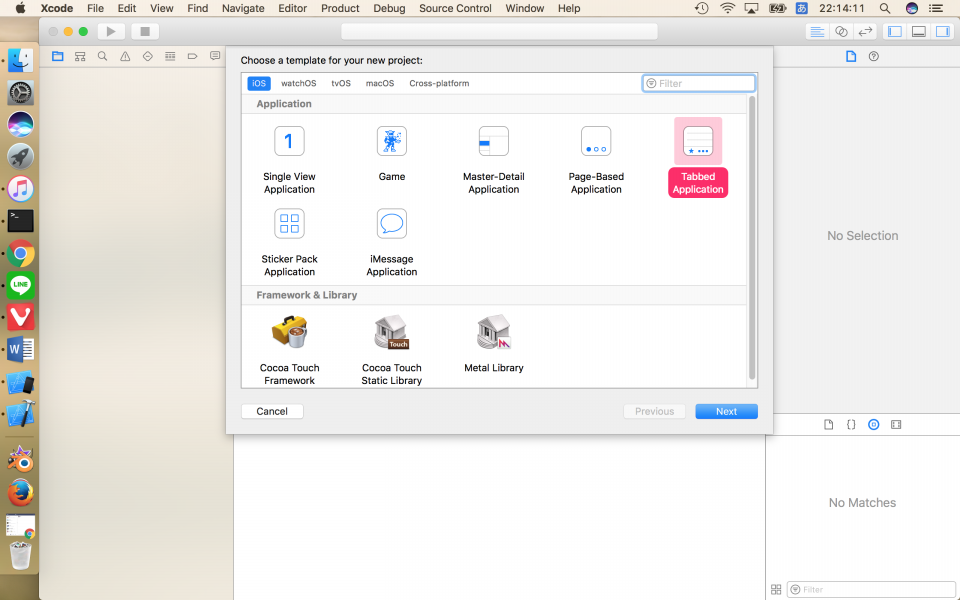Open the Find navigator magnifier icon
The image size is (960, 600).
pos(102,56)
